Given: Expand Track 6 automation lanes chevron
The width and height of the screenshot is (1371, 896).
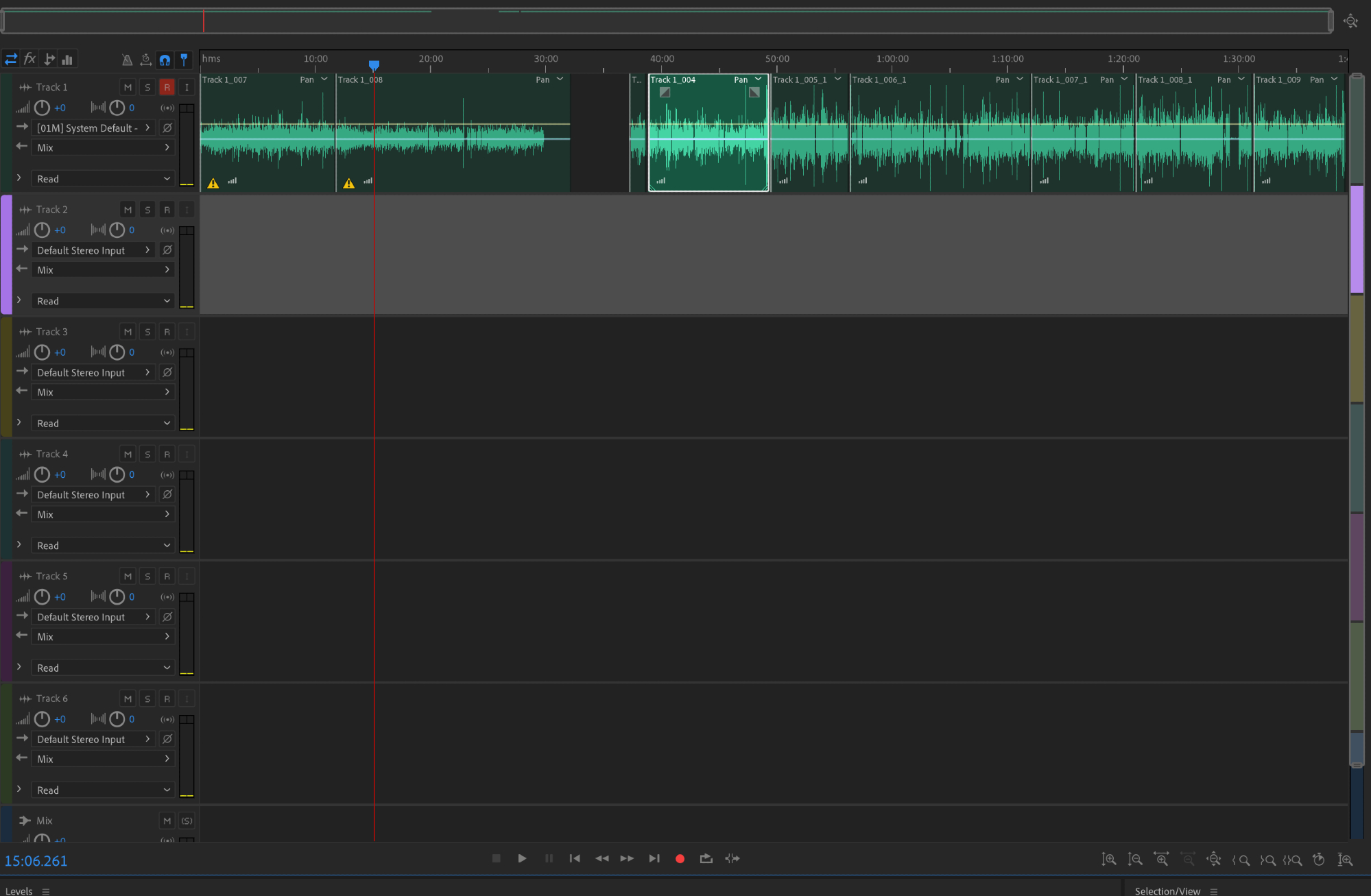Looking at the screenshot, I should coord(19,789).
